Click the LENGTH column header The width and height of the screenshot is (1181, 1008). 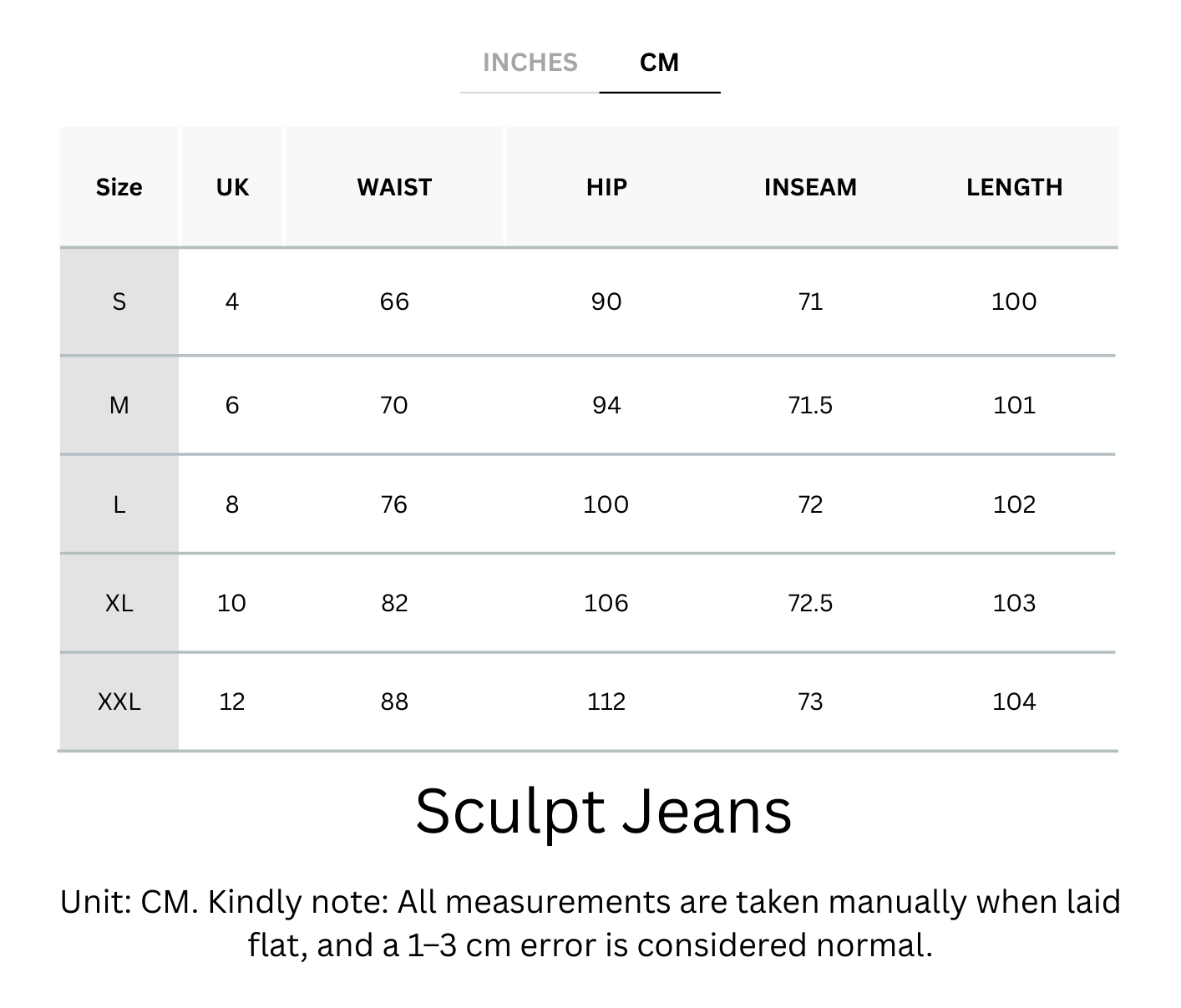[x=1014, y=187]
